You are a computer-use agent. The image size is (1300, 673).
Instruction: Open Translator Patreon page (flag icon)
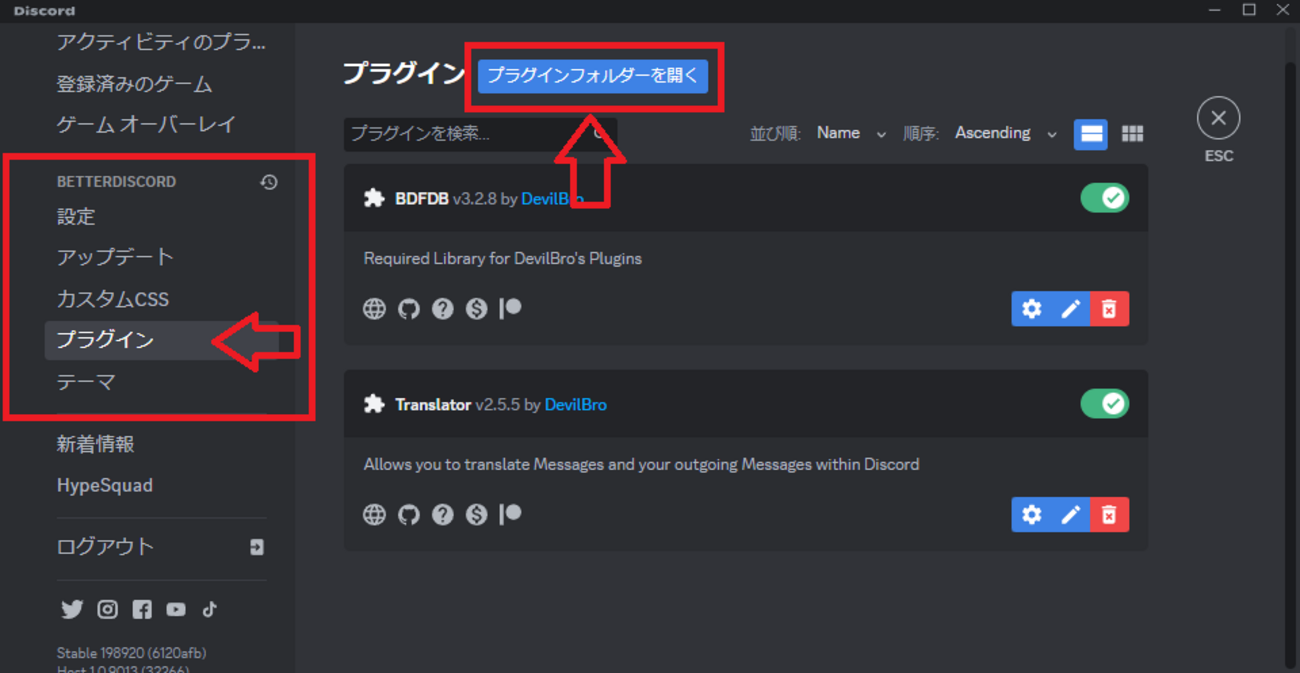coord(510,514)
